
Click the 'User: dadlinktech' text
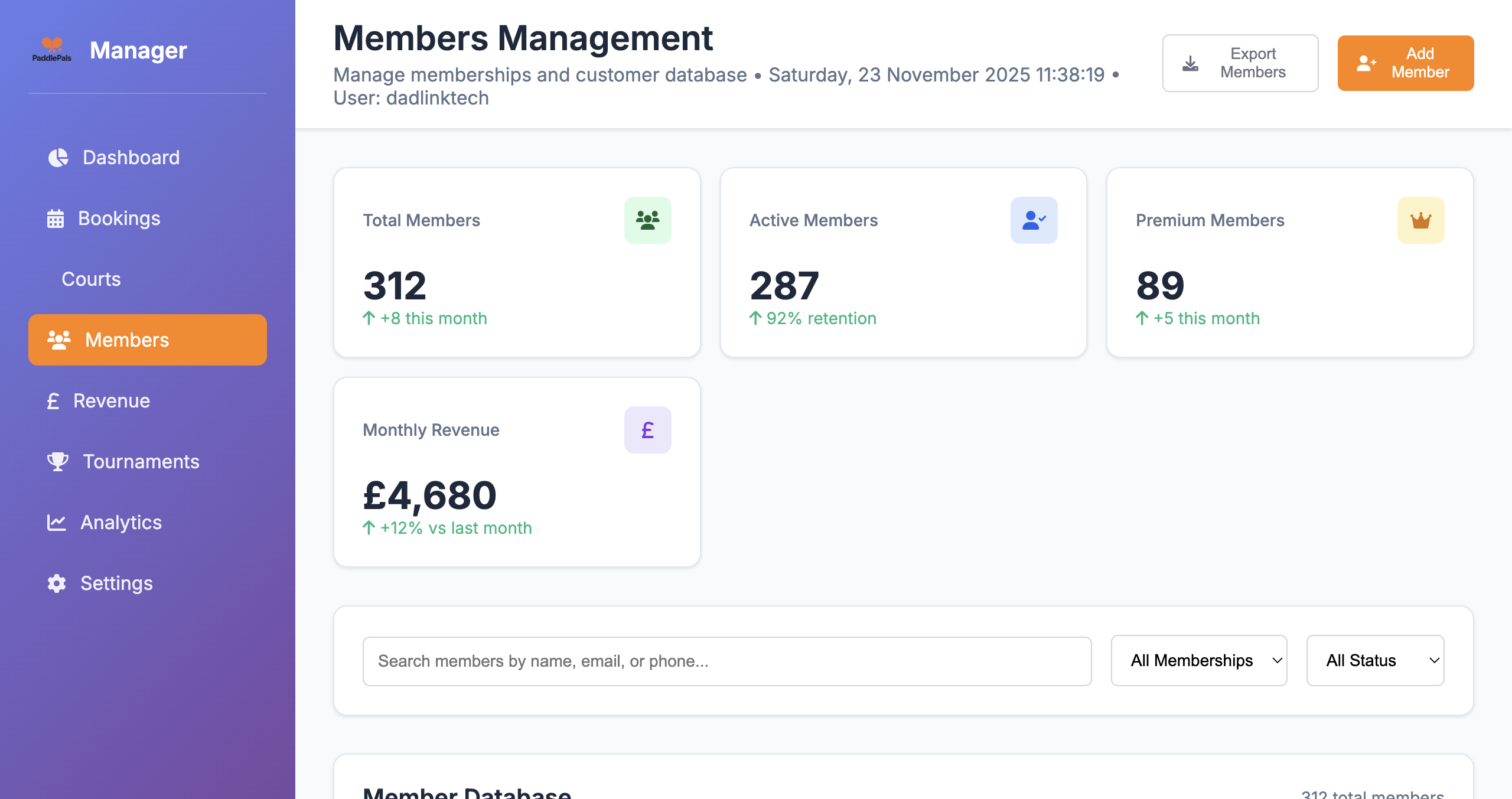point(411,98)
